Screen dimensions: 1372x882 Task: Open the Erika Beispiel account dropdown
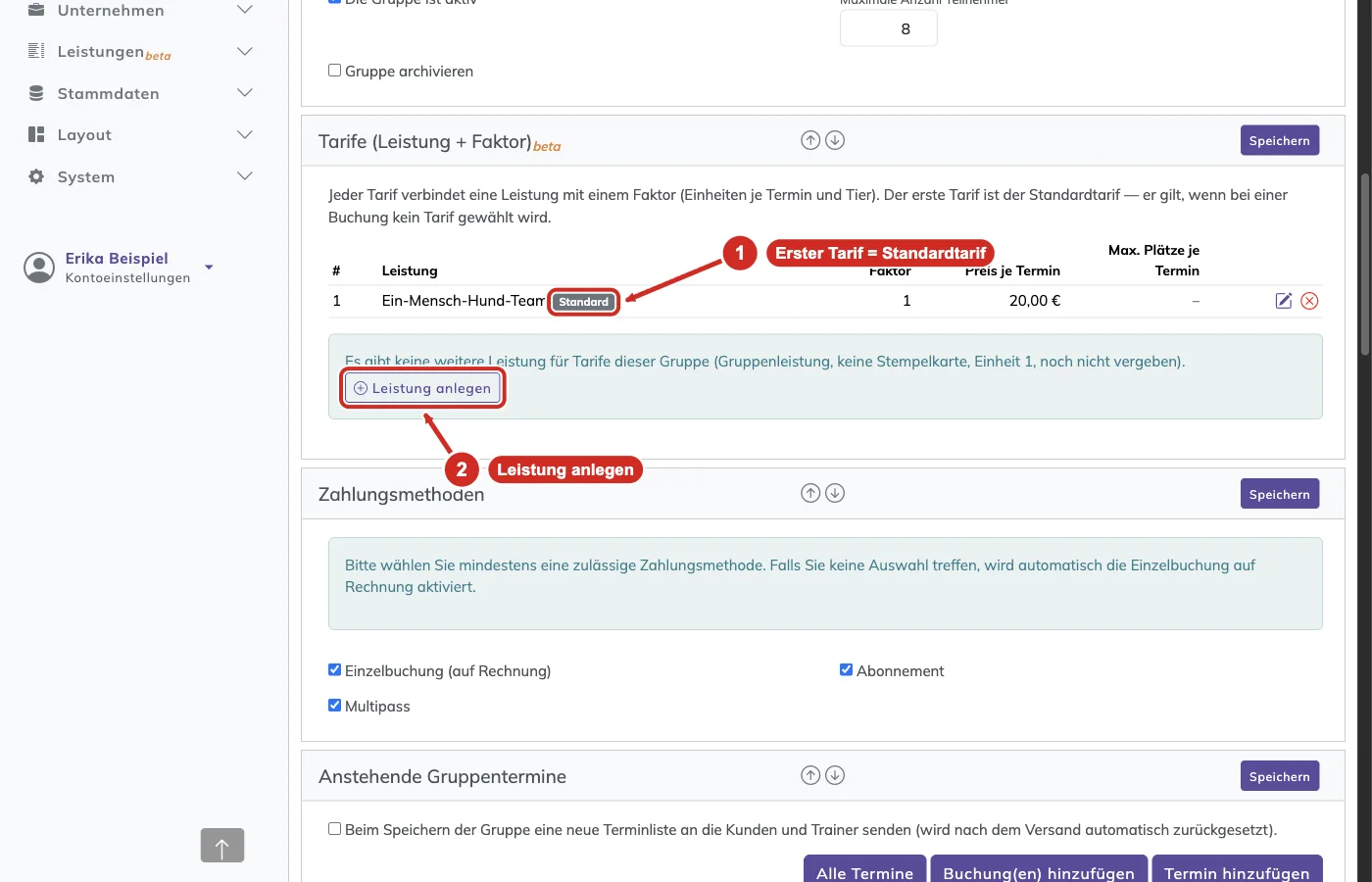209,267
